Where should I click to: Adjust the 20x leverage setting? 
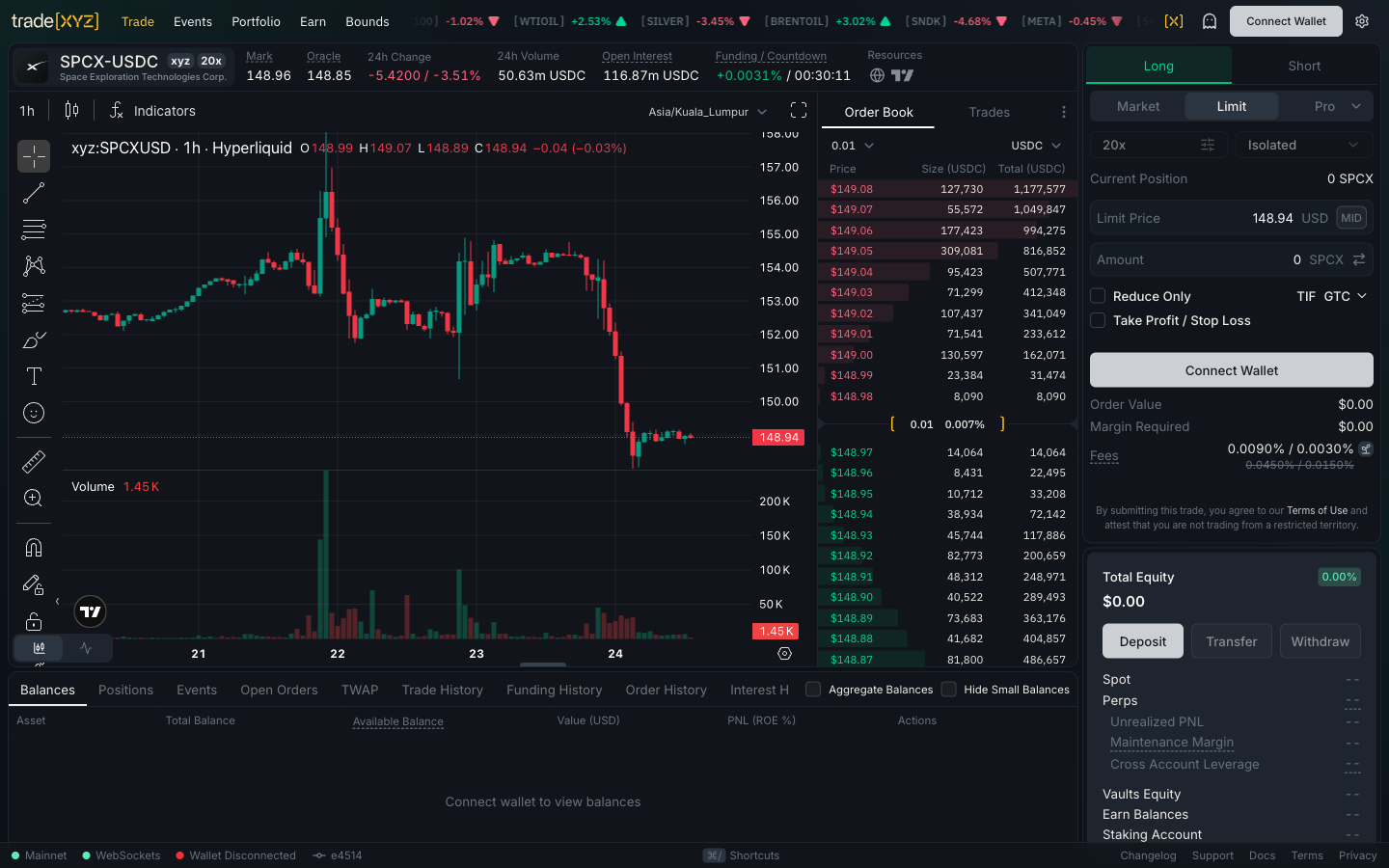tap(1158, 145)
